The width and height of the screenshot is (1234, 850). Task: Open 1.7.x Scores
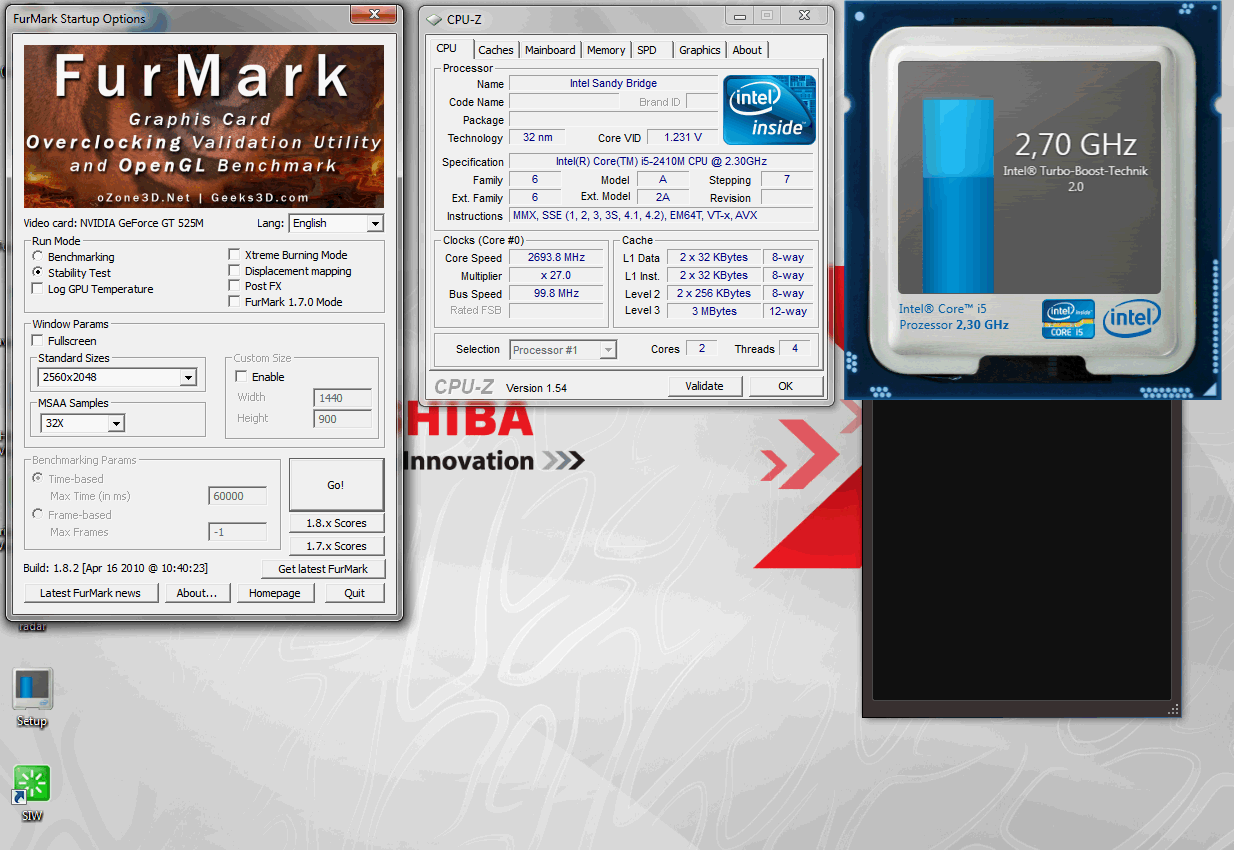tap(336, 546)
